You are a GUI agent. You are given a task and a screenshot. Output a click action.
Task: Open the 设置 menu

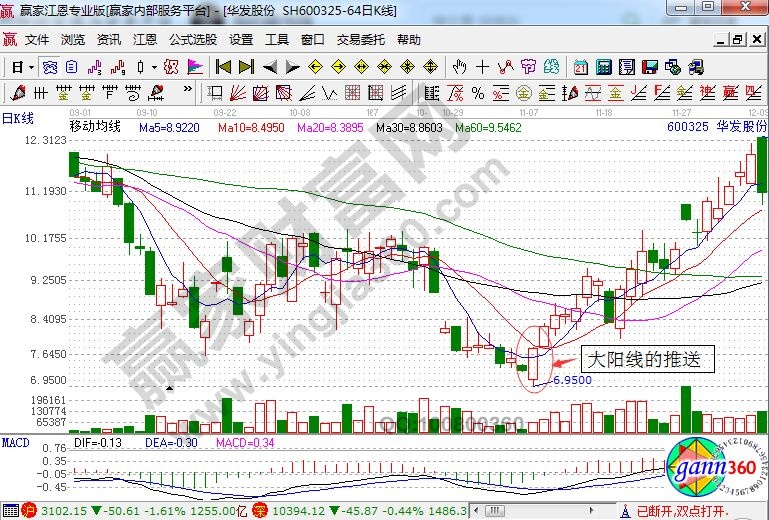tap(241, 40)
